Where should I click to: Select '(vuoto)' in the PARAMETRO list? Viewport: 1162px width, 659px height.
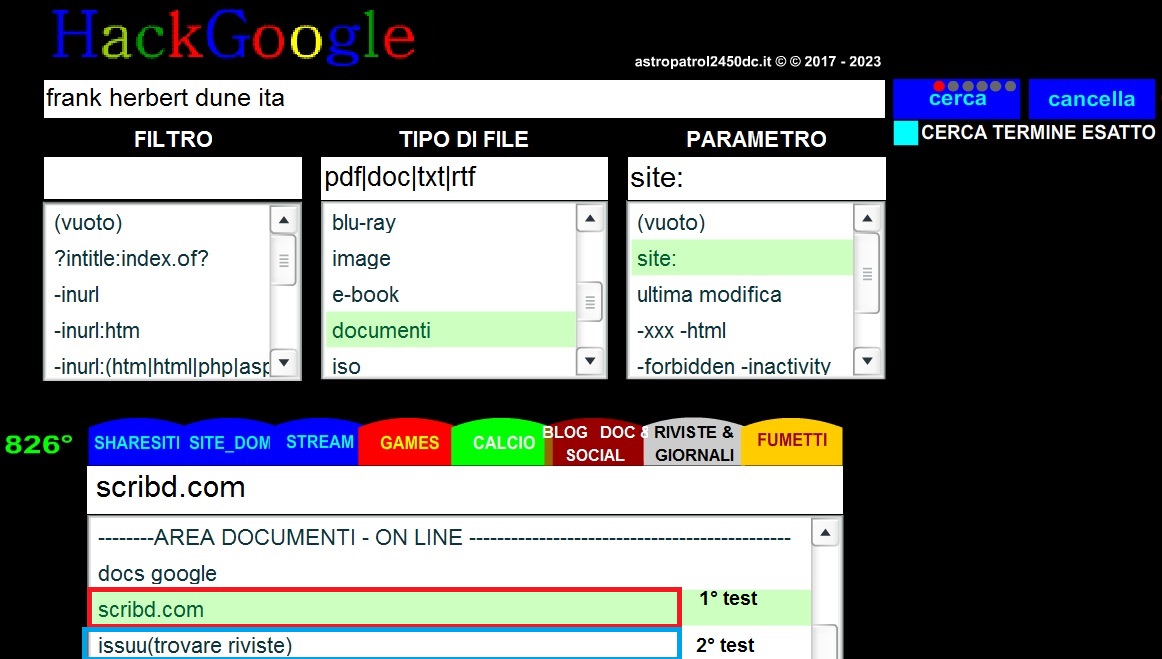coord(742,222)
